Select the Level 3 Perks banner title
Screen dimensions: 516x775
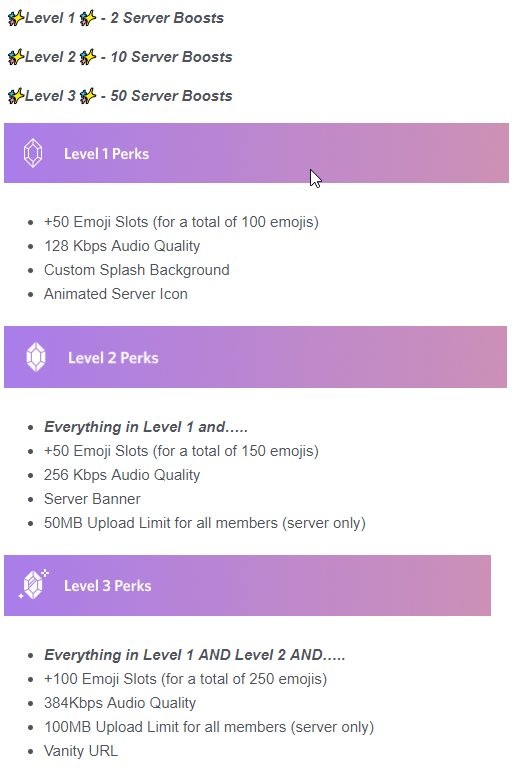click(108, 586)
